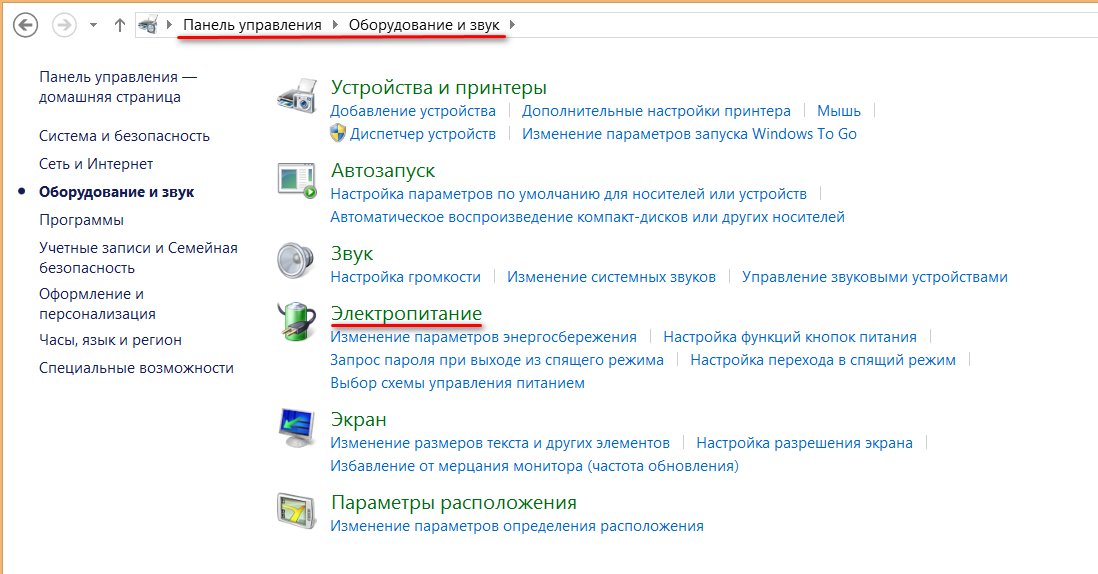Screen dimensions: 1098x574
Task: Open Настройка разрешения экрана link
Action: coord(804,443)
